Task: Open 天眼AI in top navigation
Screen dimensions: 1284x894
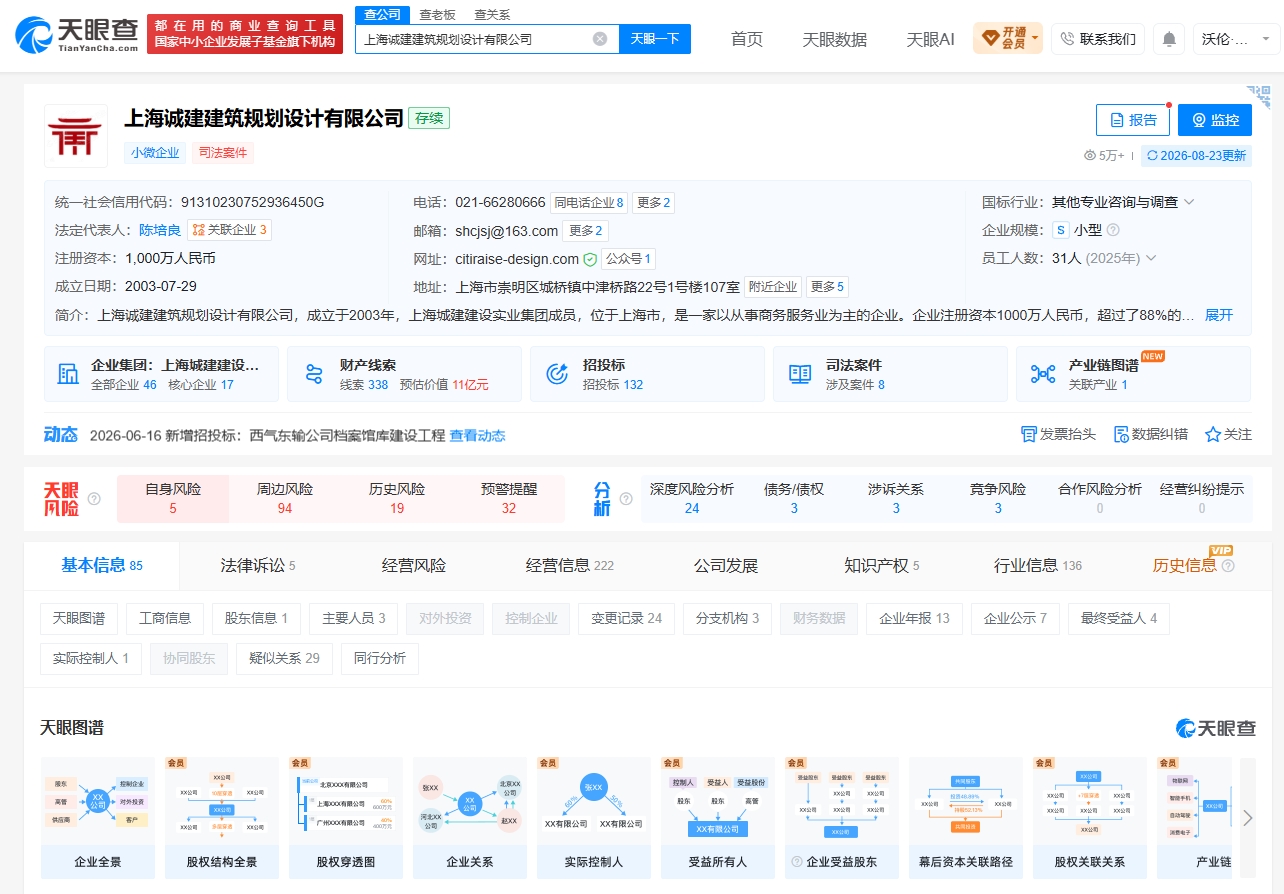Action: [930, 39]
